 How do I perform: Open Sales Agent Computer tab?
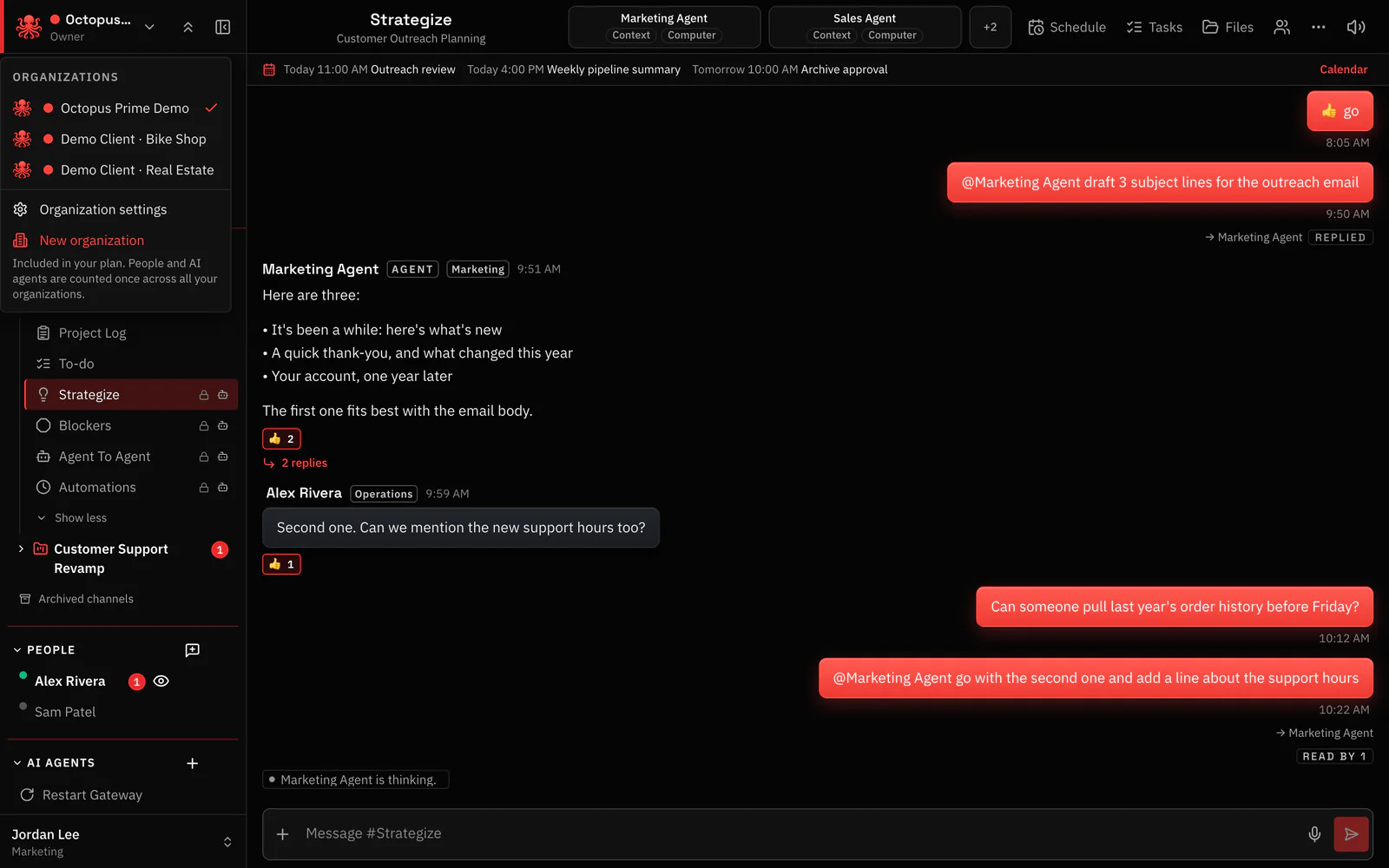(892, 36)
